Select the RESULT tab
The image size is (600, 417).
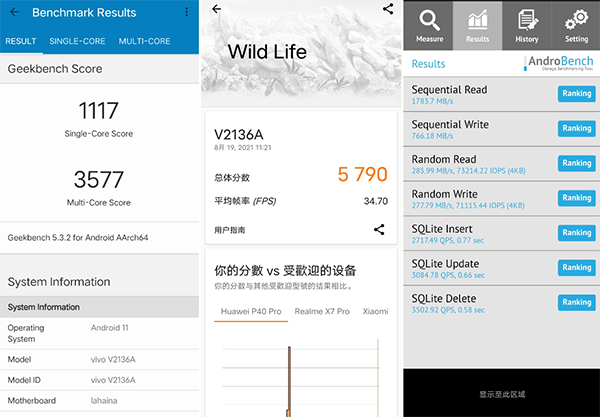[21, 41]
